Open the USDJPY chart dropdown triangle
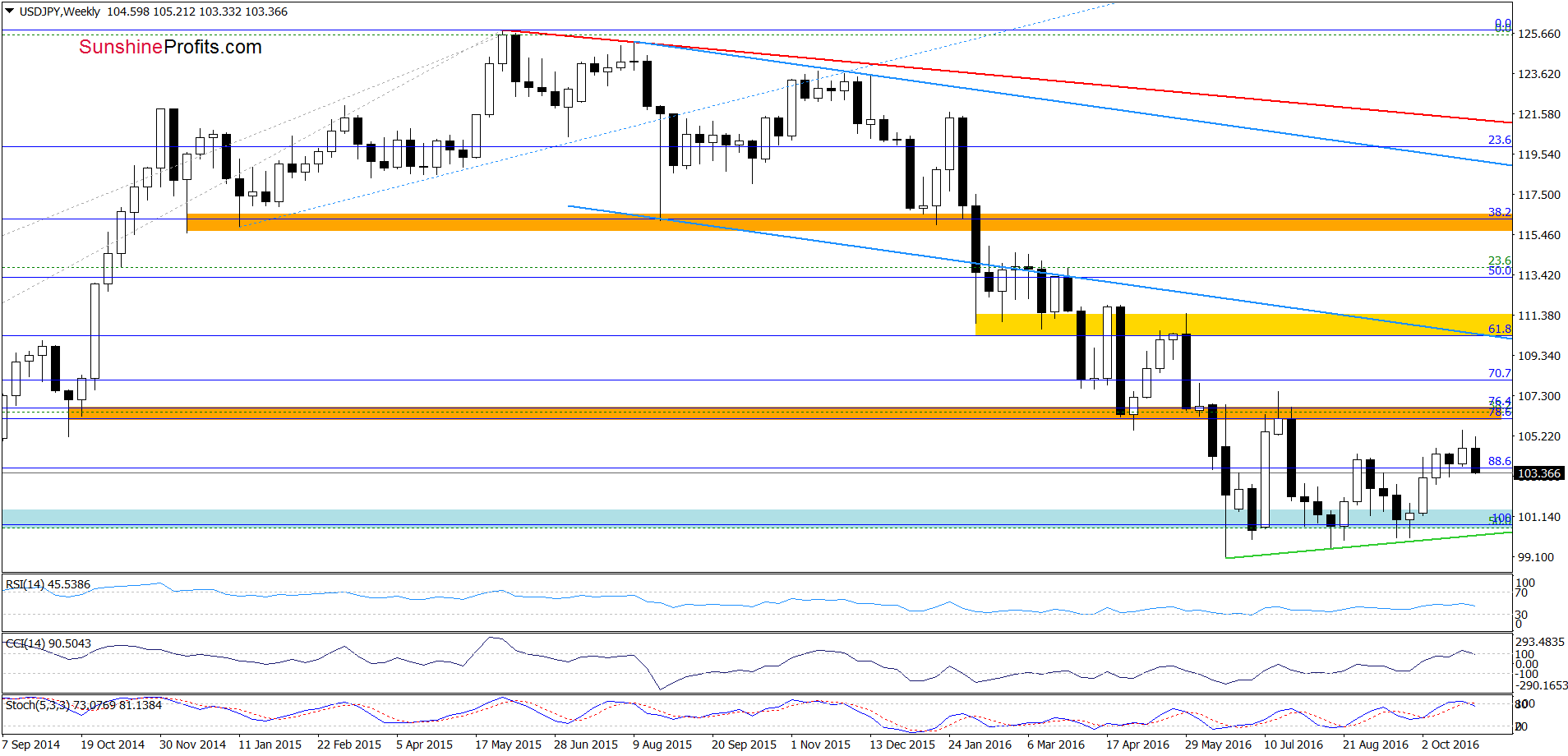The image size is (1568, 756). pos(10,12)
